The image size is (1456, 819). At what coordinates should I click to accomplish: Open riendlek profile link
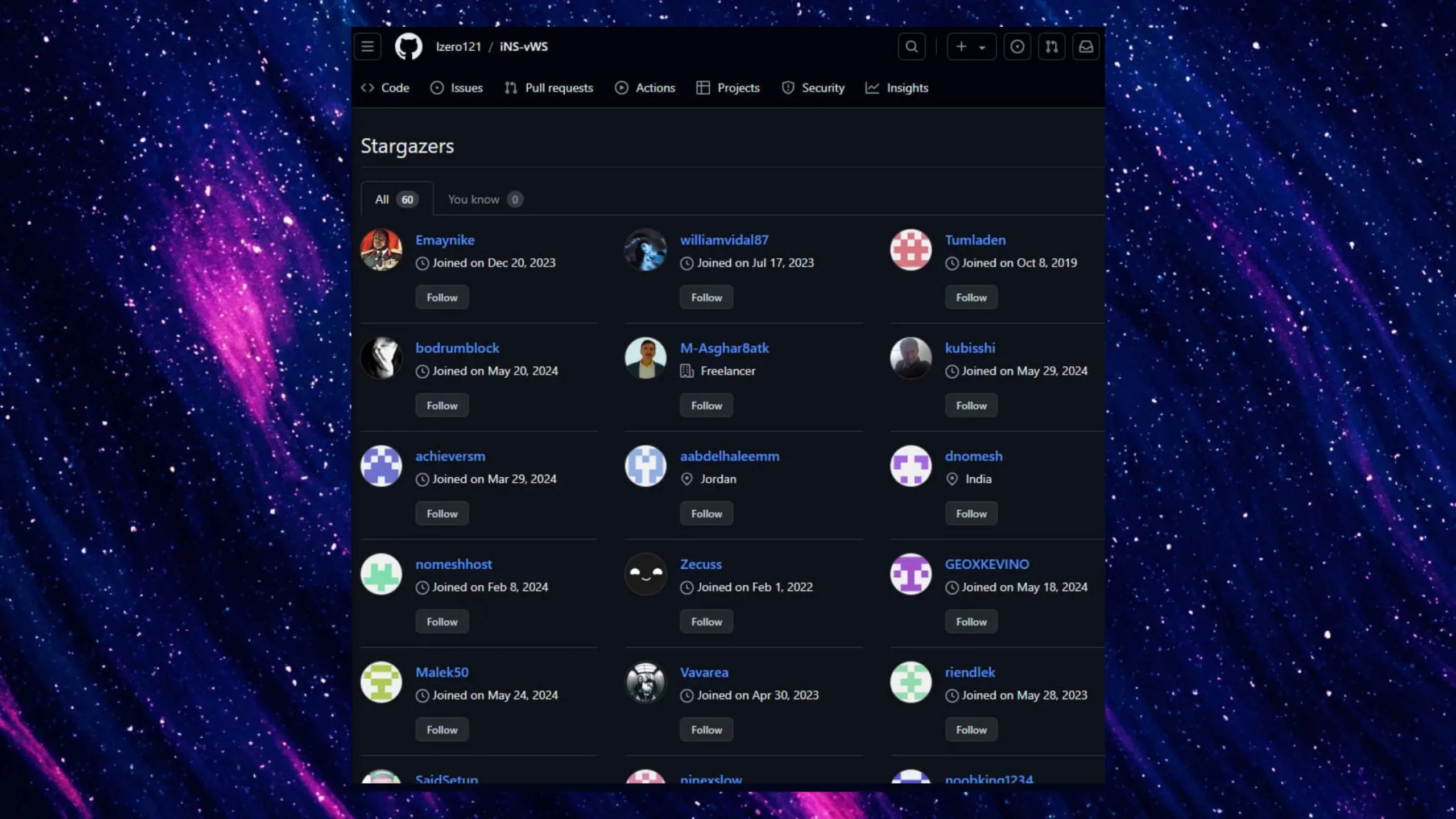pos(970,672)
